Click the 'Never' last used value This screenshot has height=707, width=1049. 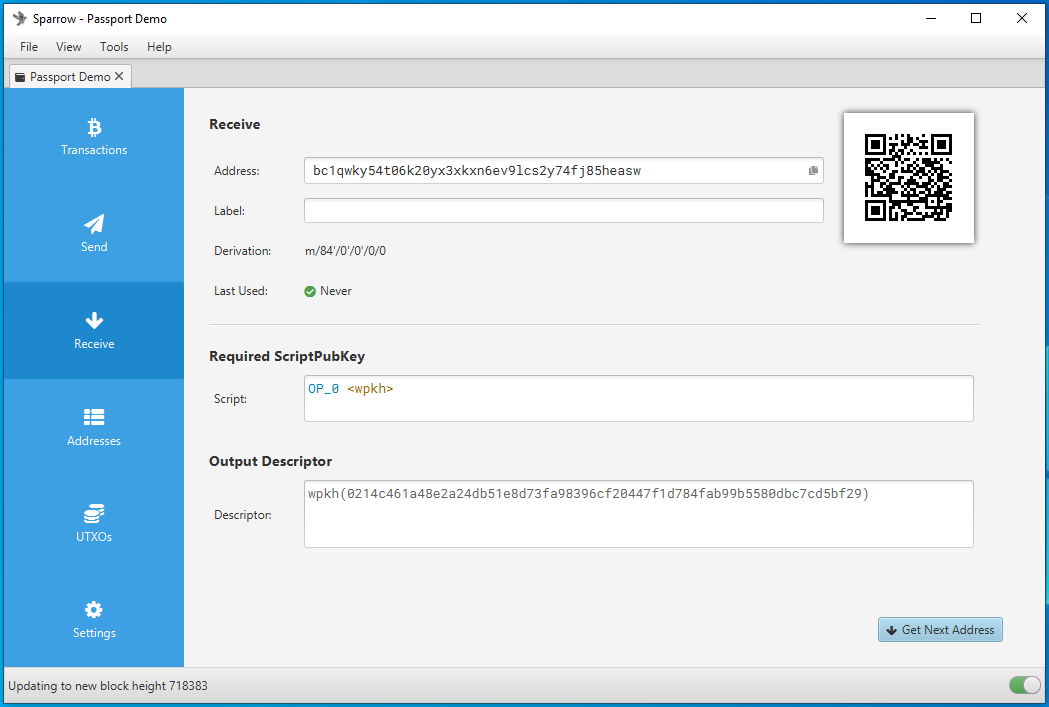pos(336,291)
